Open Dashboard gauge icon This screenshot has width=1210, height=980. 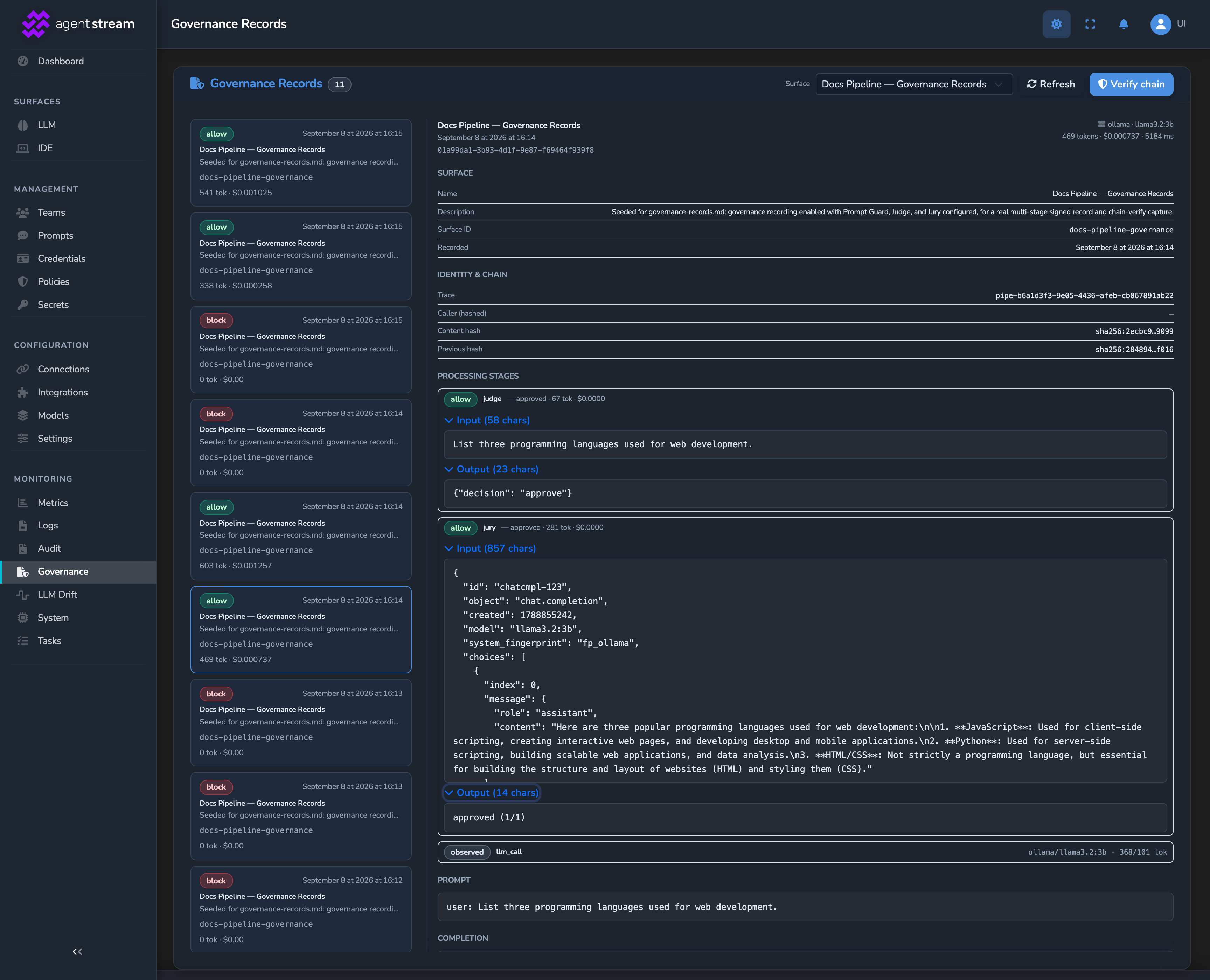[23, 61]
